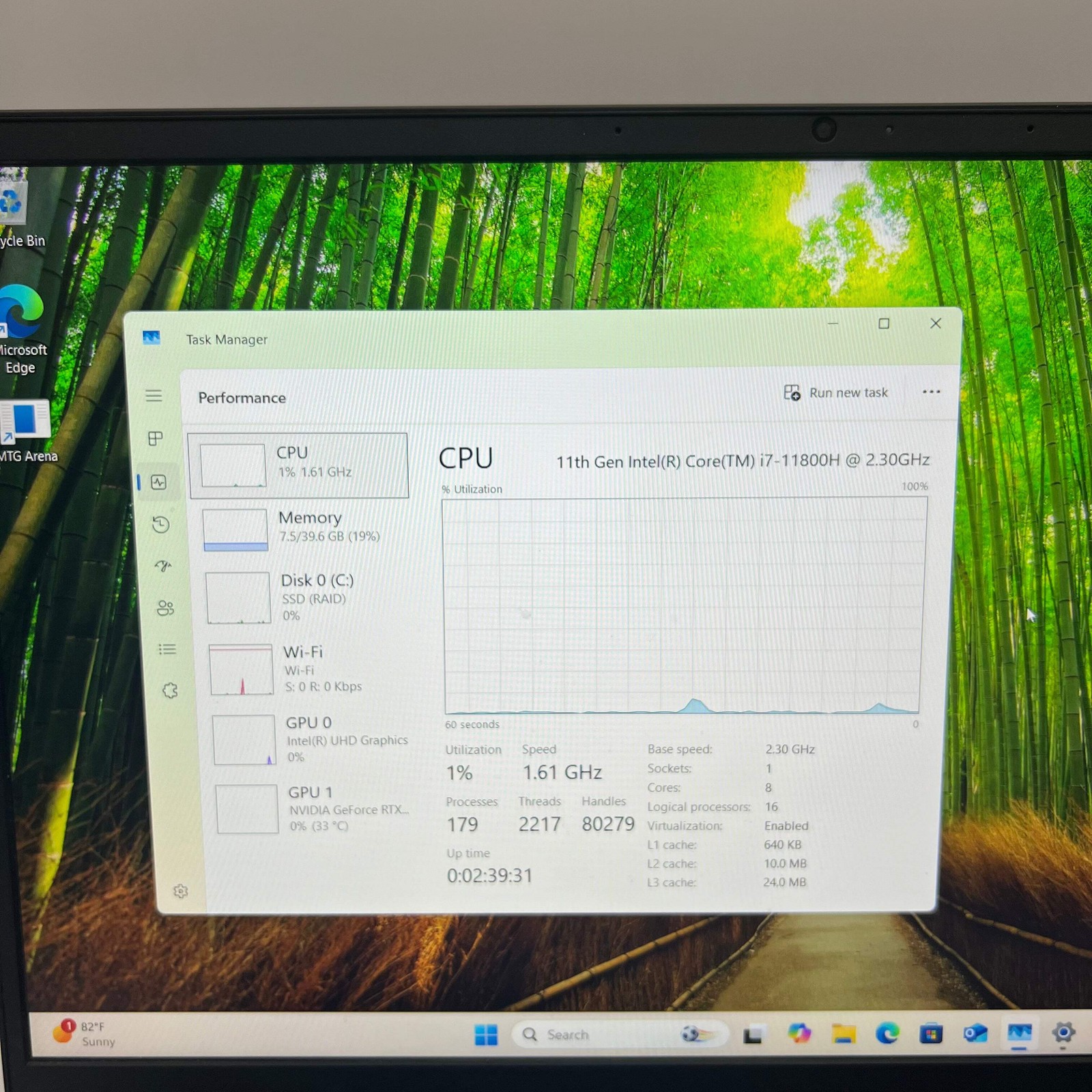
Task: Click the Processes value 179
Action: (x=462, y=825)
